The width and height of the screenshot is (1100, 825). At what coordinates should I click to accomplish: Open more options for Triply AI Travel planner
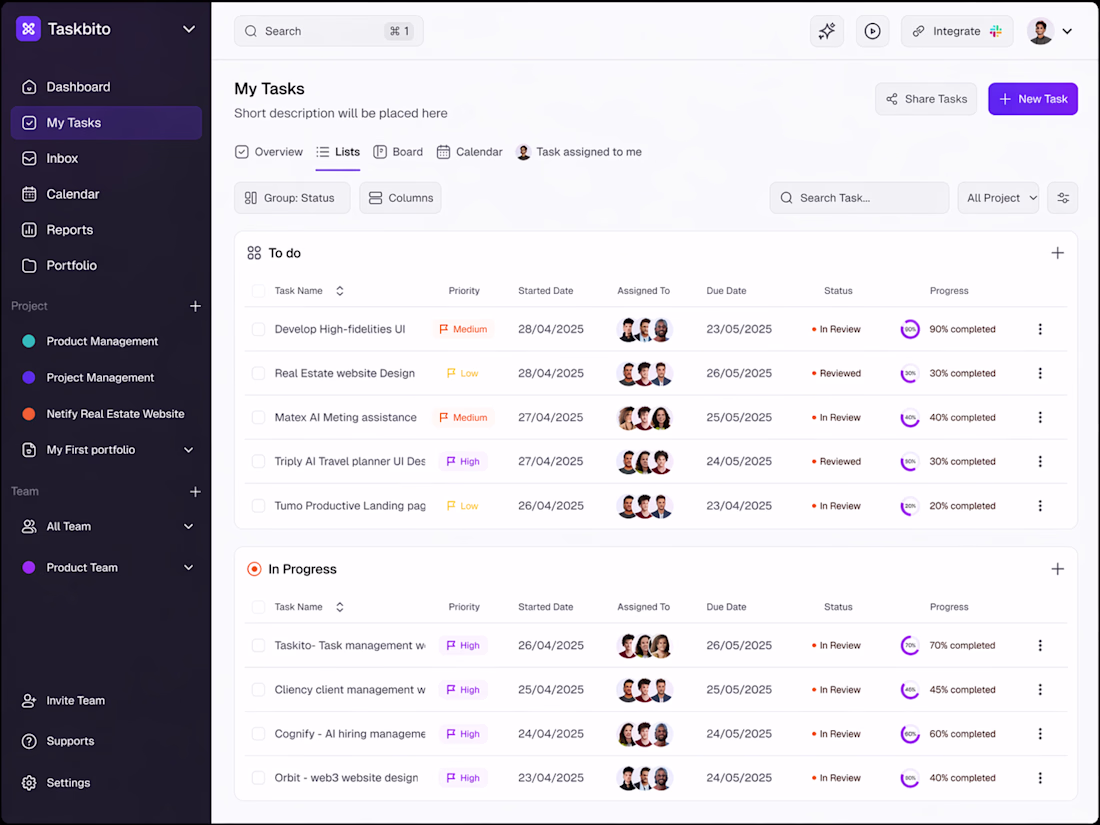pos(1040,462)
